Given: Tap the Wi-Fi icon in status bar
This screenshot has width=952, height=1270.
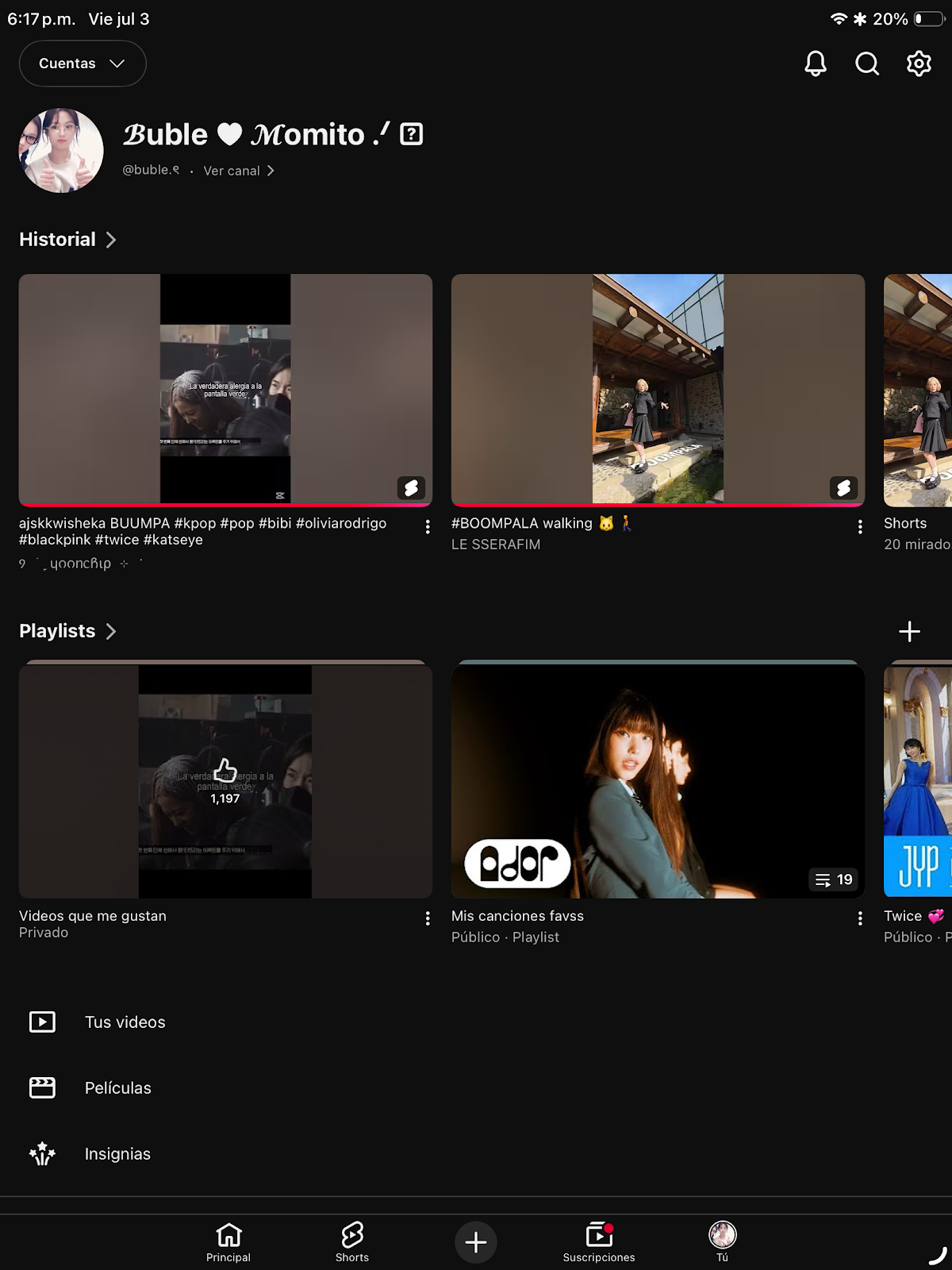Looking at the screenshot, I should coord(839,19).
